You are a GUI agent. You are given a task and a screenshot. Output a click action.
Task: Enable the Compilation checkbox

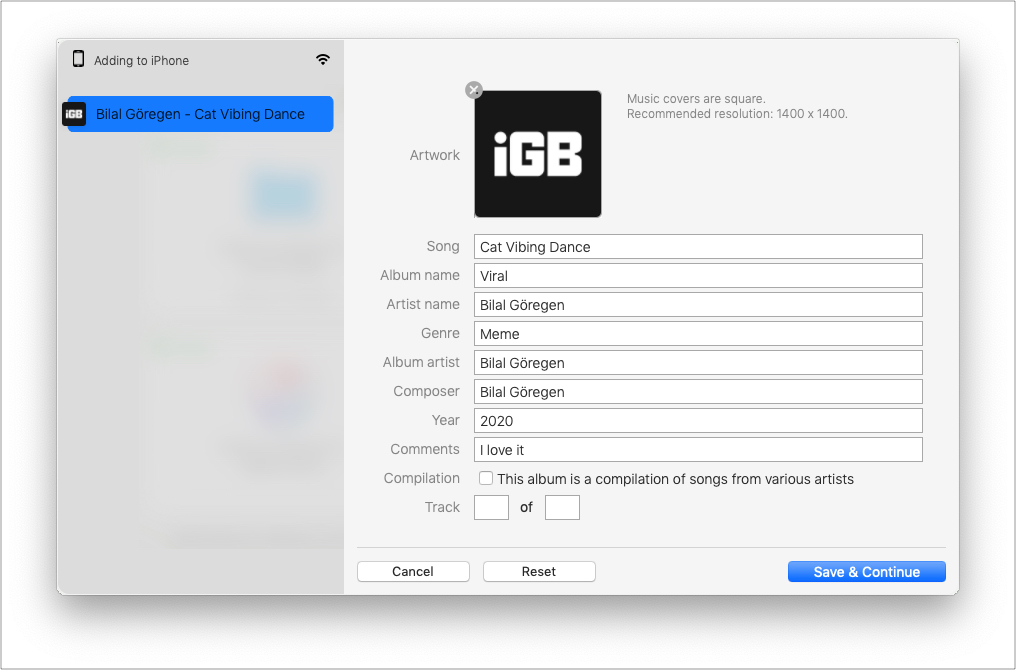click(485, 478)
